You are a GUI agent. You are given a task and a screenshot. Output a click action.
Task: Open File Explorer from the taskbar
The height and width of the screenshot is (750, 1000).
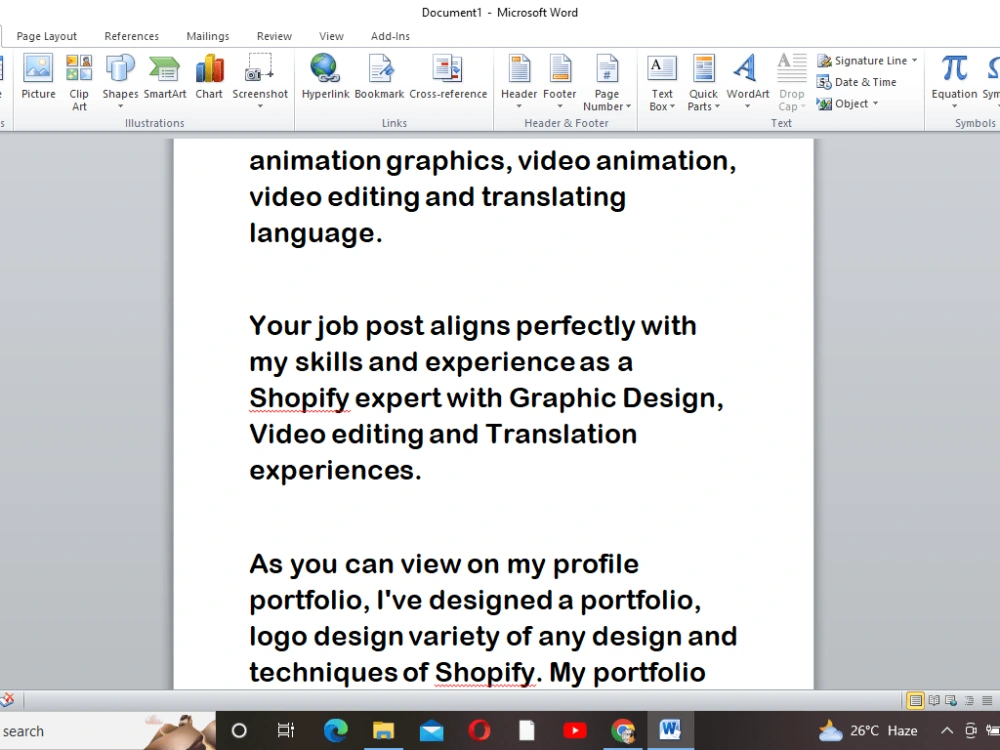click(383, 731)
